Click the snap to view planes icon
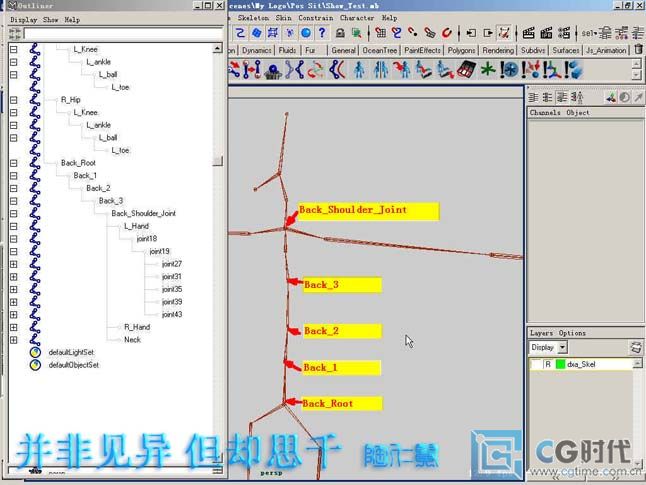The height and width of the screenshot is (485, 646). [x=430, y=33]
